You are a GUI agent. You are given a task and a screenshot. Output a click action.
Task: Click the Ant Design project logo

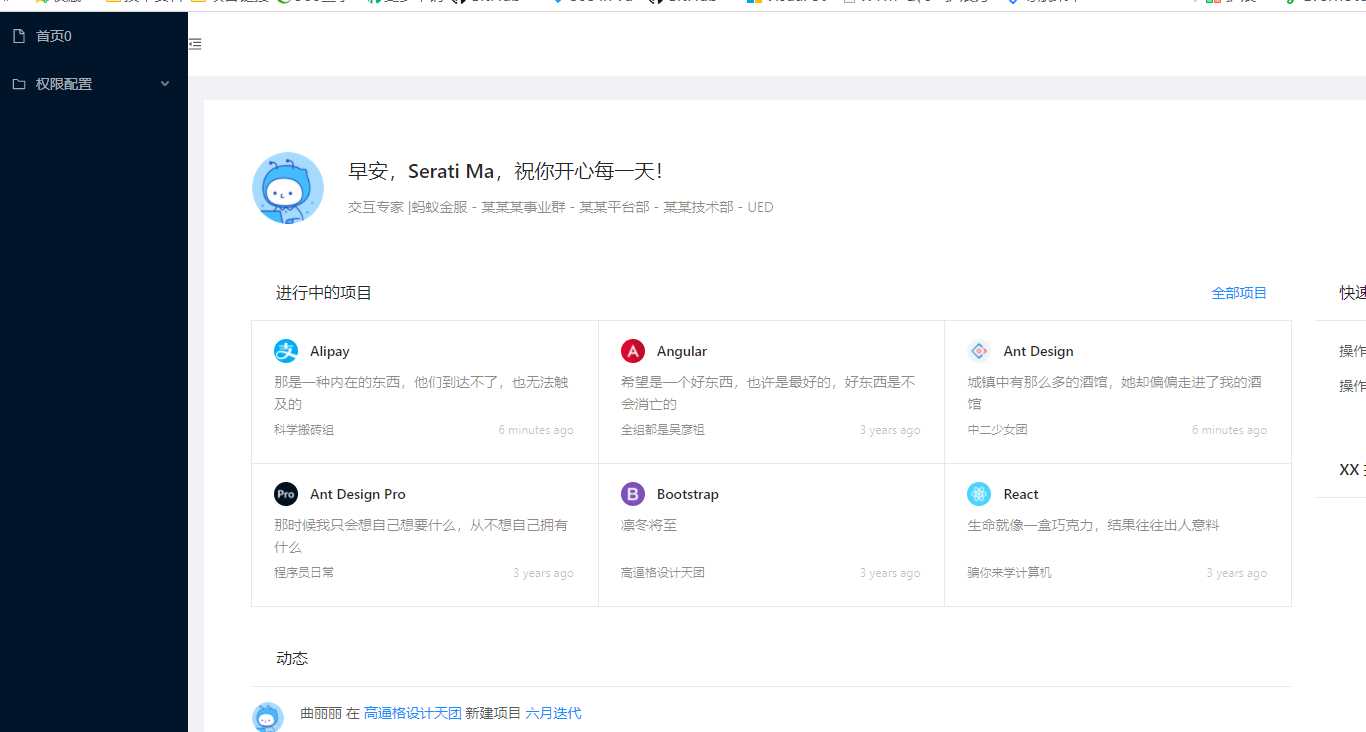coord(979,351)
